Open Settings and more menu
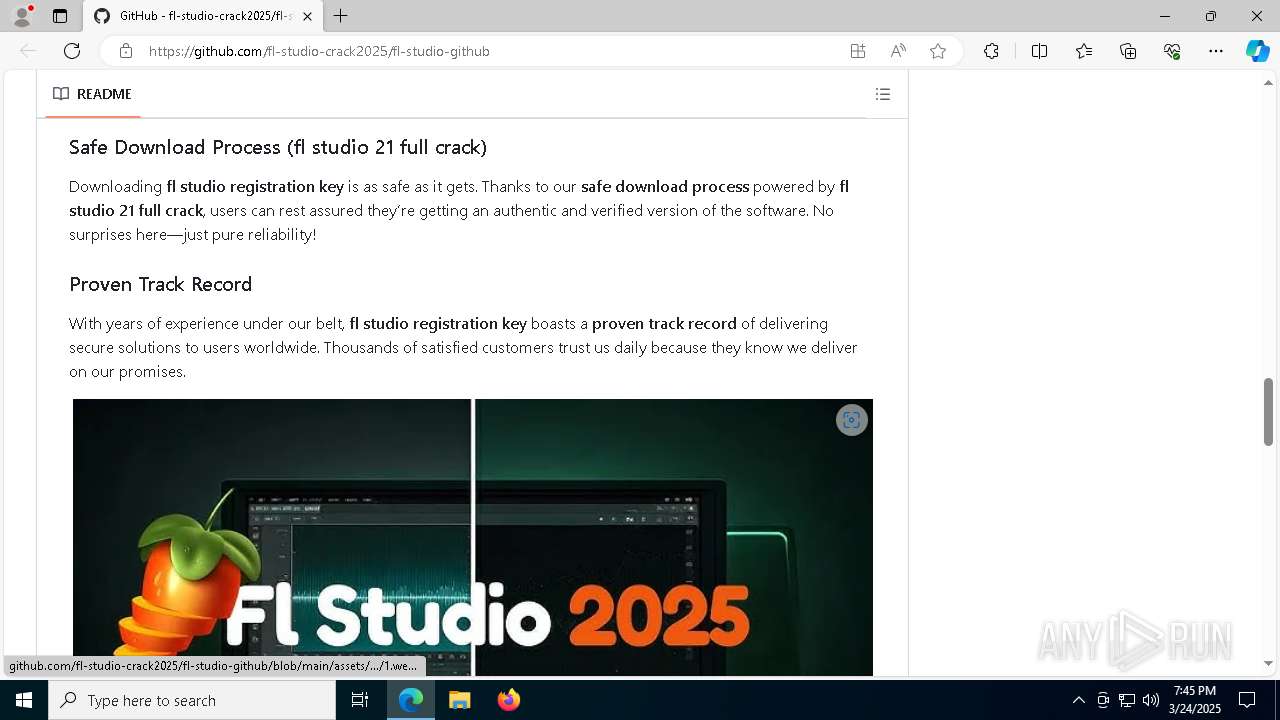Viewport: 1280px width, 720px height. [x=1216, y=51]
